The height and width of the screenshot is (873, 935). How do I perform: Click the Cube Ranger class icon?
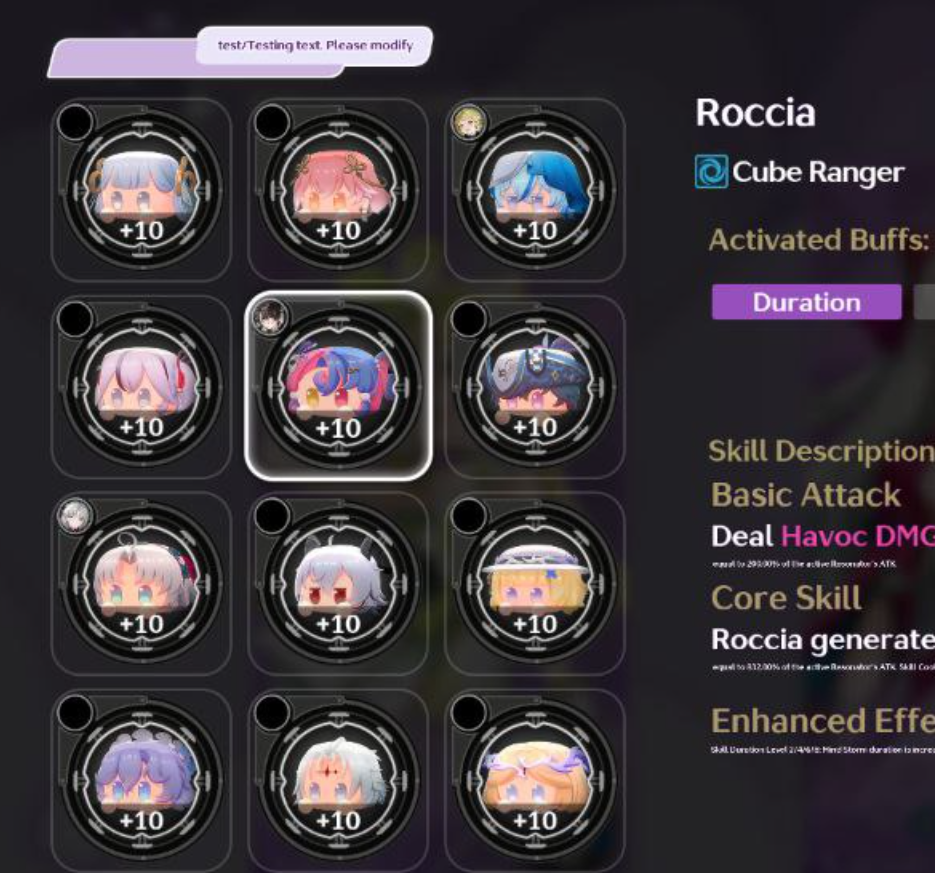tap(711, 172)
